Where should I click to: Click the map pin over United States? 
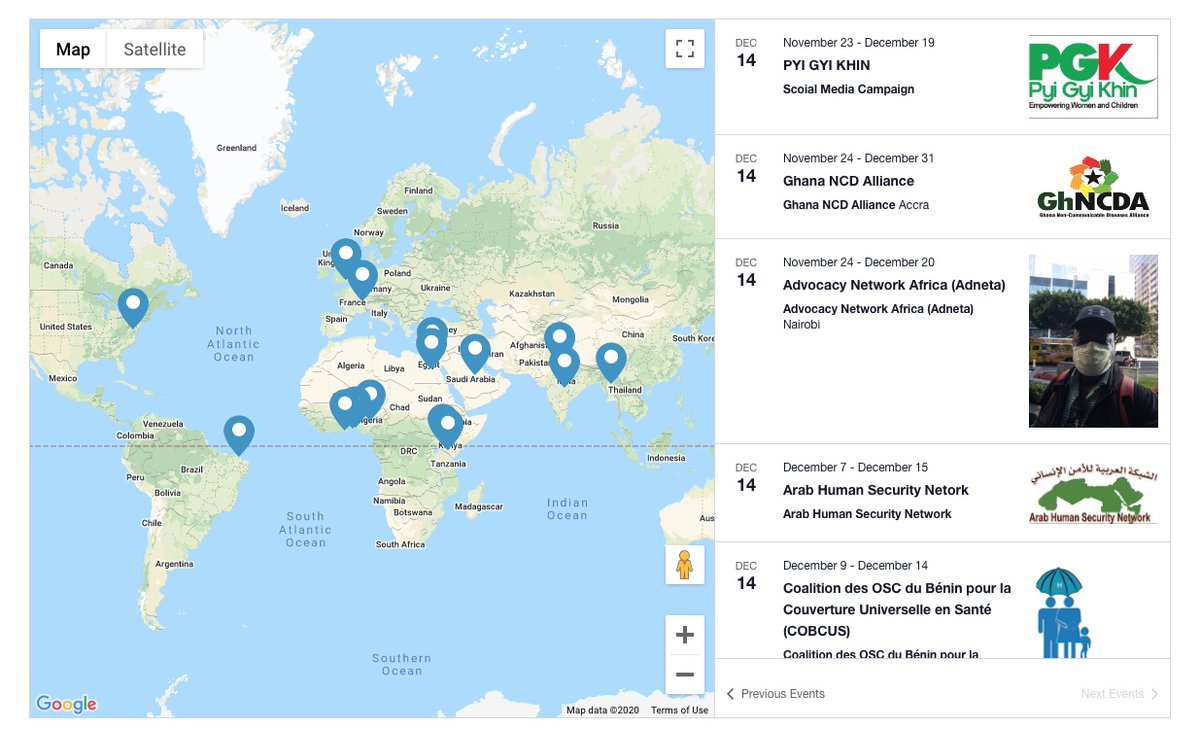click(x=132, y=307)
